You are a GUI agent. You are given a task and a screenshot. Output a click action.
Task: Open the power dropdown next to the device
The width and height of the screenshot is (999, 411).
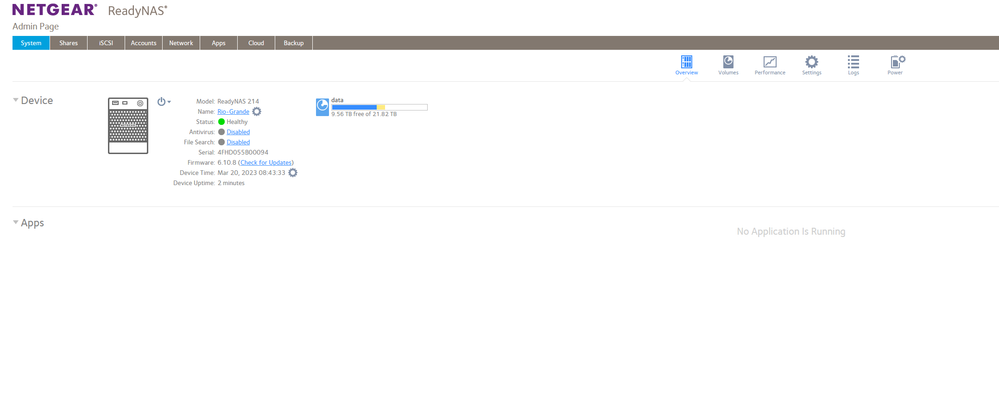pos(164,102)
